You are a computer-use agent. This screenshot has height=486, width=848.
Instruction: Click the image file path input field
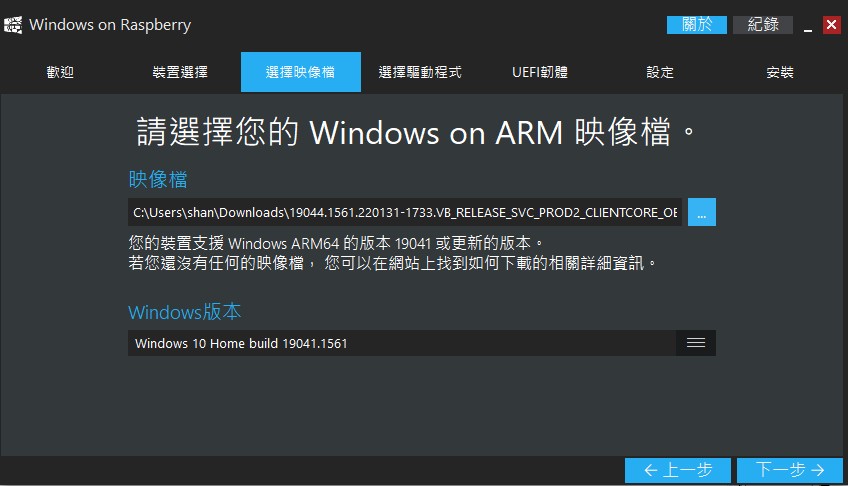click(405, 212)
